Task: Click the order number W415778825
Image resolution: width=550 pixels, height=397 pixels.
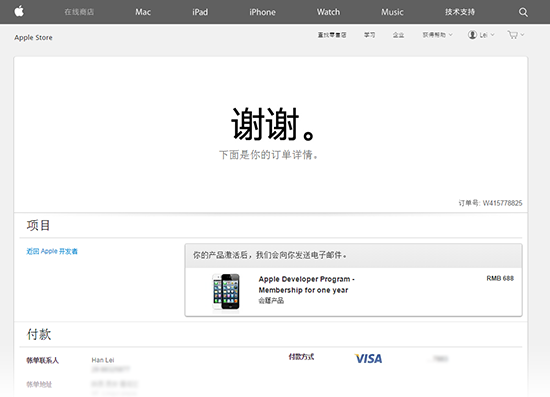Action: point(502,203)
